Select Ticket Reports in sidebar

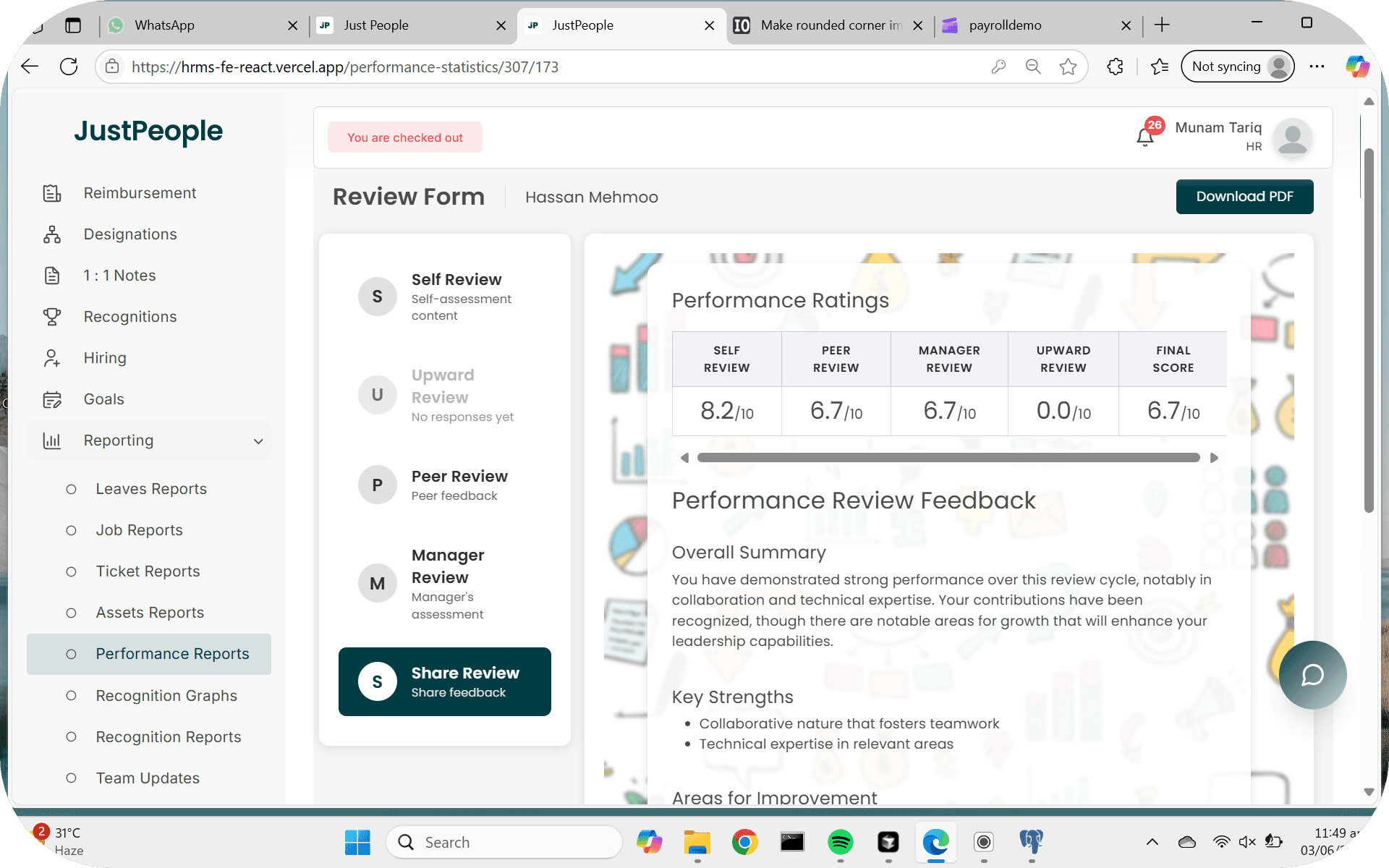point(149,571)
